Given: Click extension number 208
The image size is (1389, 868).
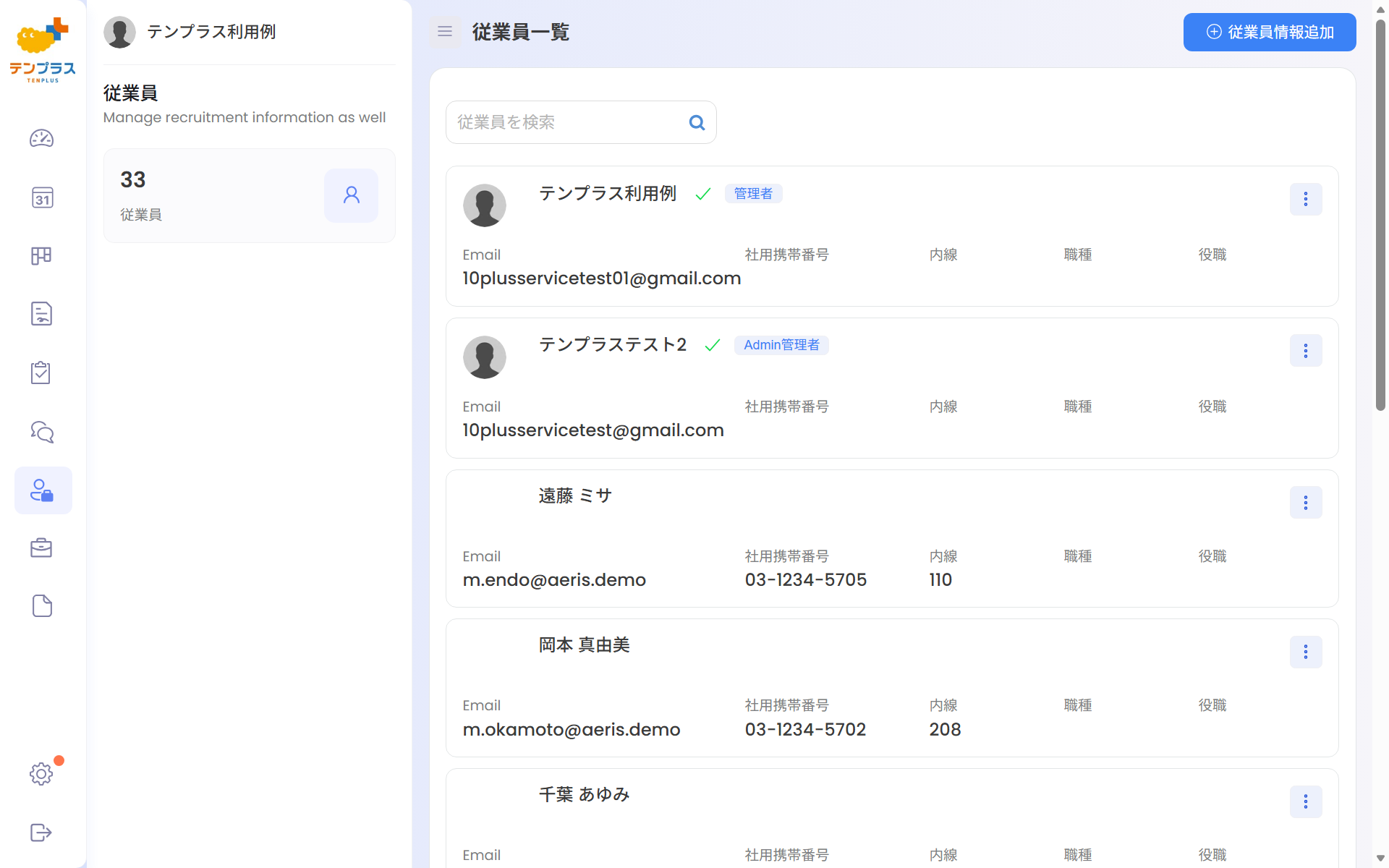Looking at the screenshot, I should click(945, 729).
